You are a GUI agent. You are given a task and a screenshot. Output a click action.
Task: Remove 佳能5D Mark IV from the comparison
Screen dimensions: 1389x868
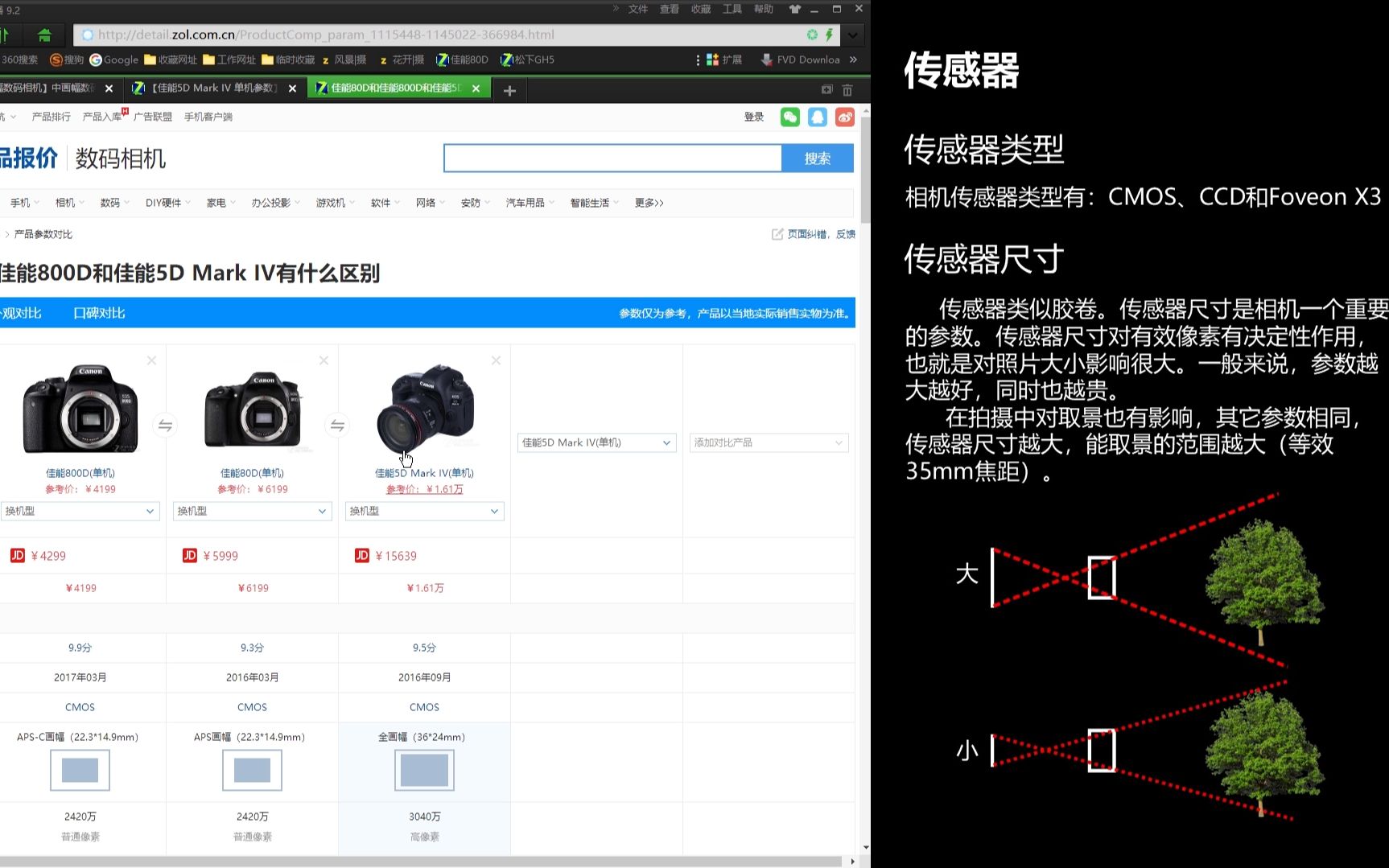(496, 360)
